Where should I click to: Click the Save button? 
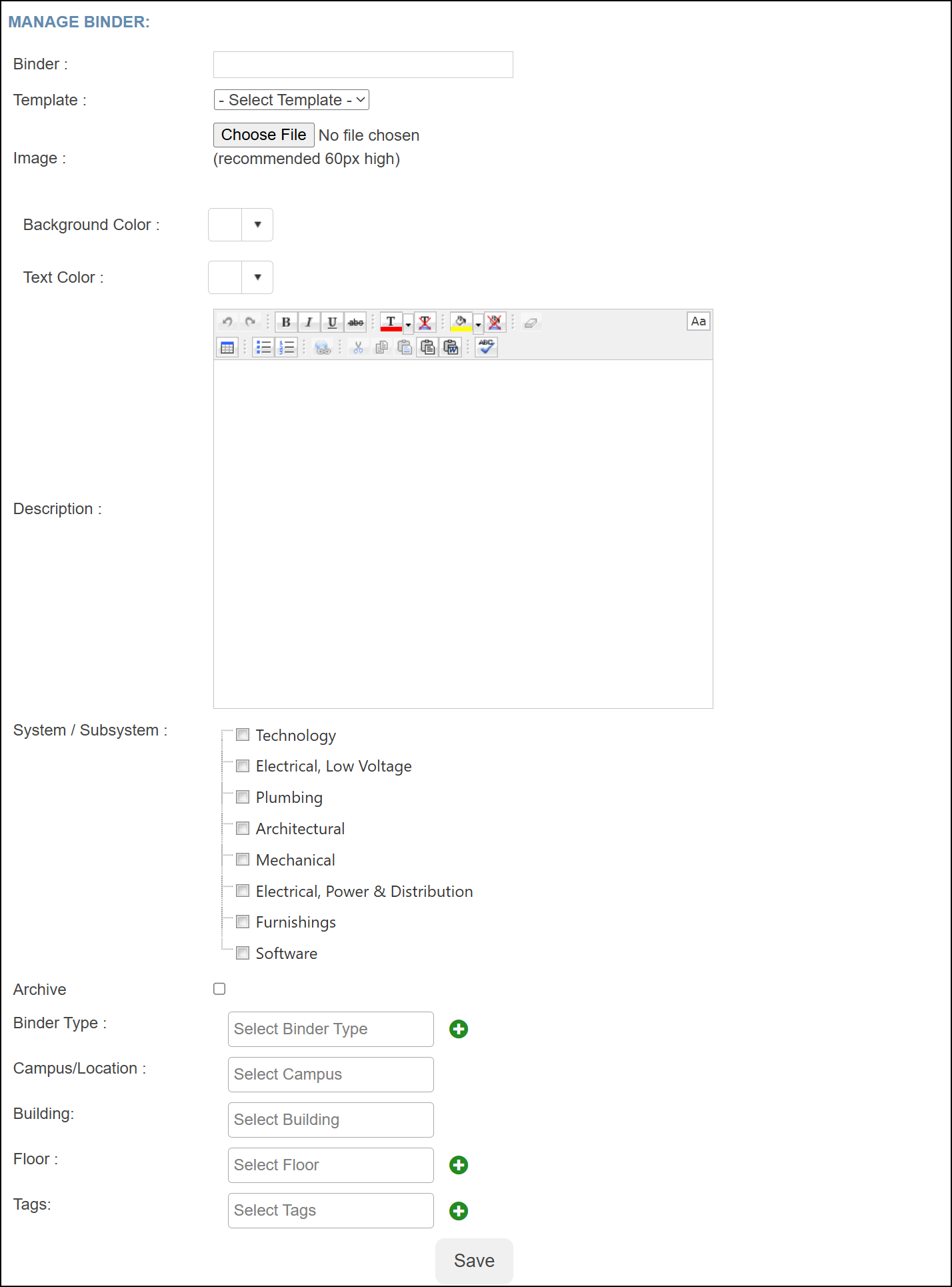tap(474, 1261)
